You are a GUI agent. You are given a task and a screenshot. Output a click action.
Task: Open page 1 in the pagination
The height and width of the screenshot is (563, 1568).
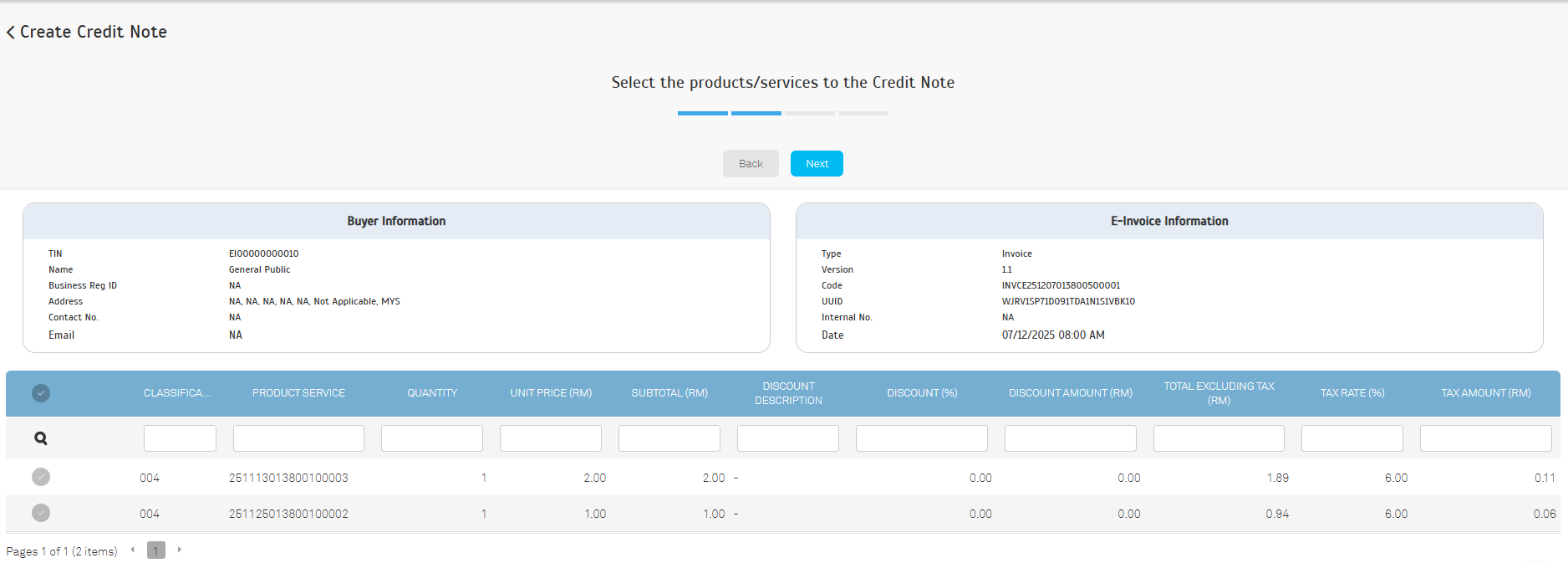(x=155, y=550)
